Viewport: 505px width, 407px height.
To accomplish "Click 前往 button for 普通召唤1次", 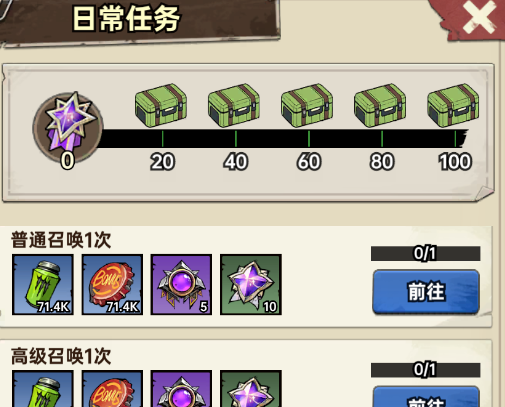I will point(426,292).
